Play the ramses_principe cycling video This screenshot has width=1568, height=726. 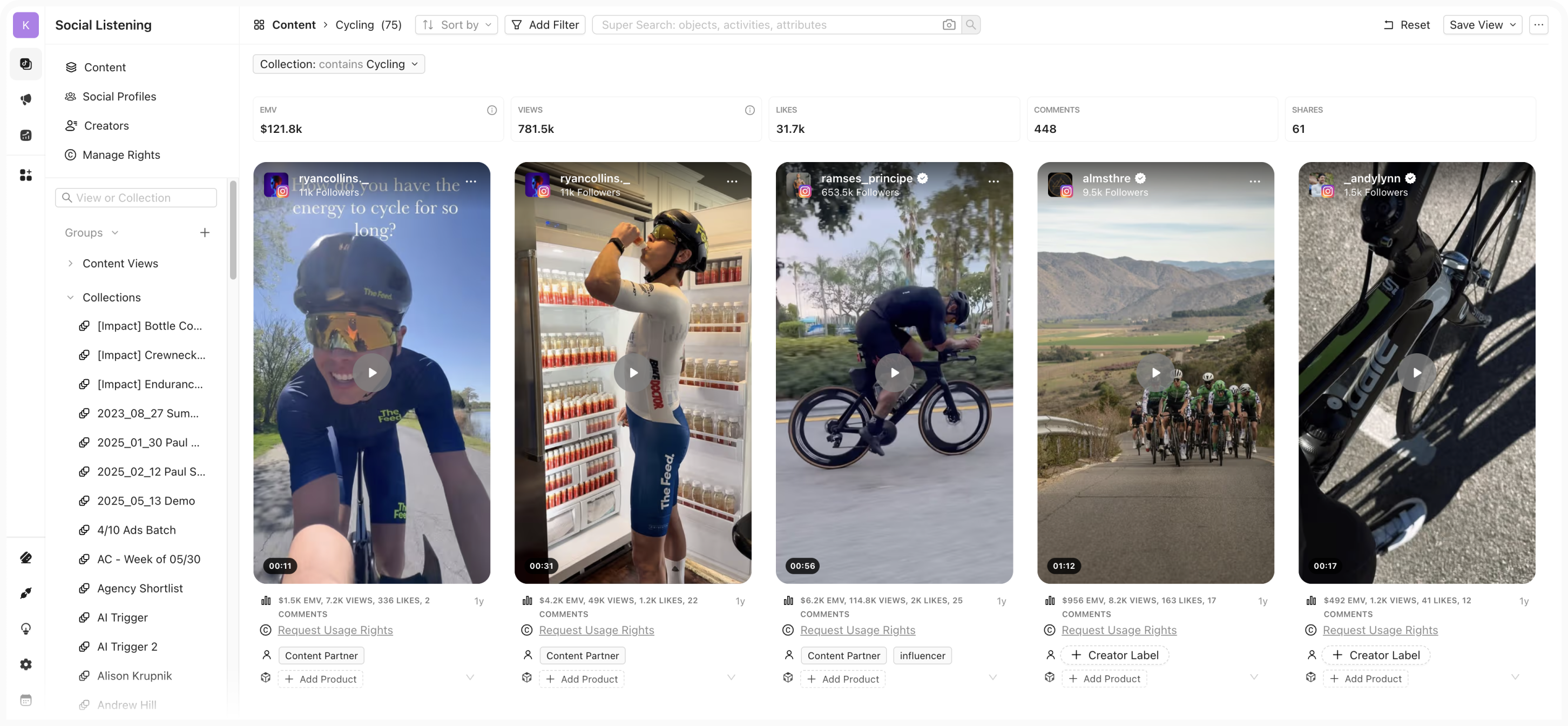pos(894,373)
